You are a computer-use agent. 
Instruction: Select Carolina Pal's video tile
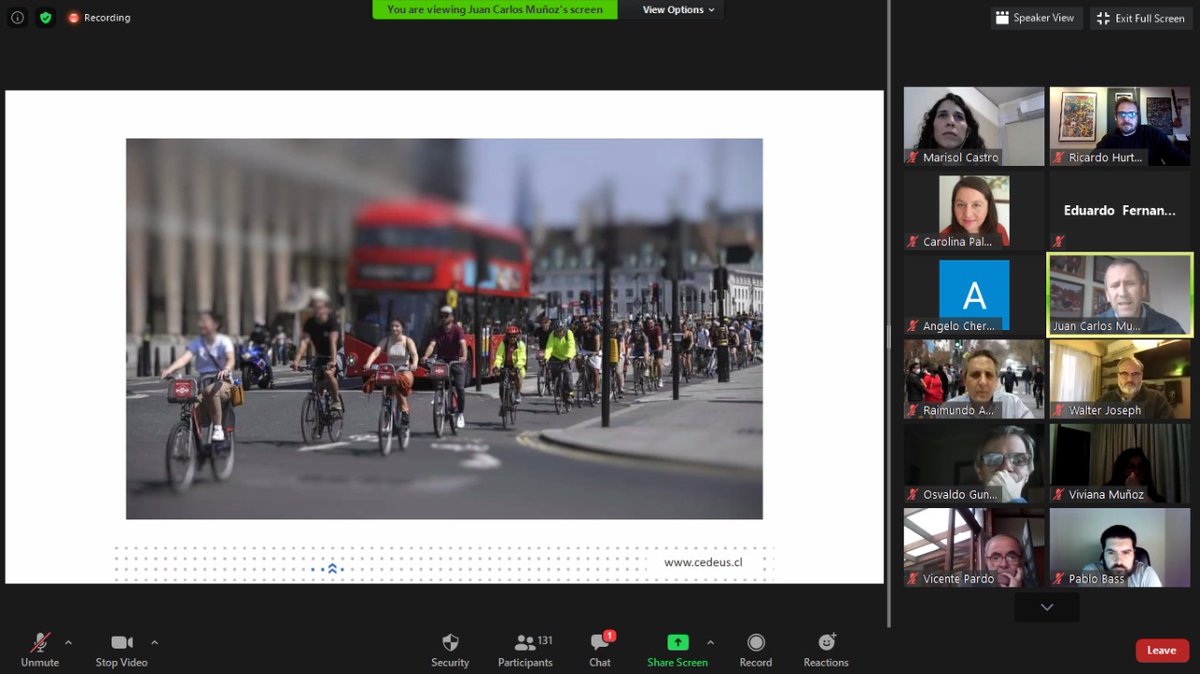coord(974,210)
